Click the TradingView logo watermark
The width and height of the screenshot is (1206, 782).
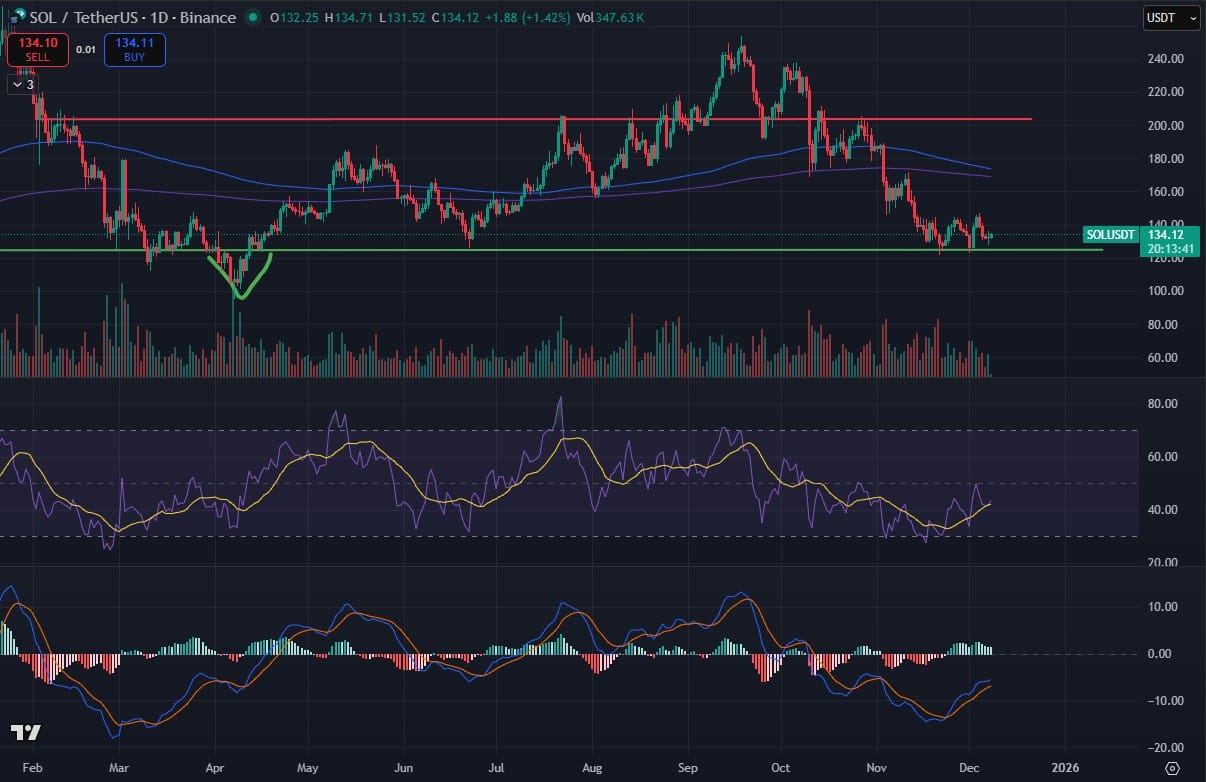(x=26, y=733)
